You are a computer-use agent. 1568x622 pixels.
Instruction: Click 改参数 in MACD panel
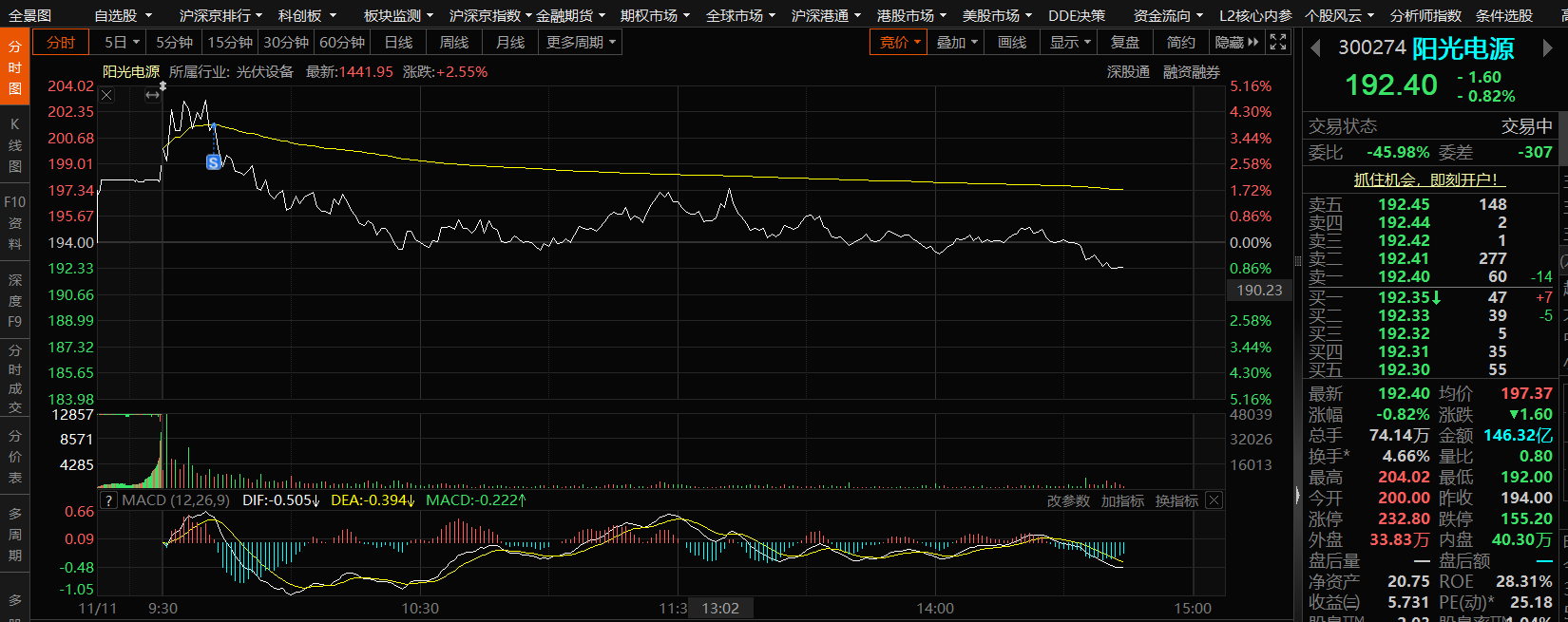1068,500
